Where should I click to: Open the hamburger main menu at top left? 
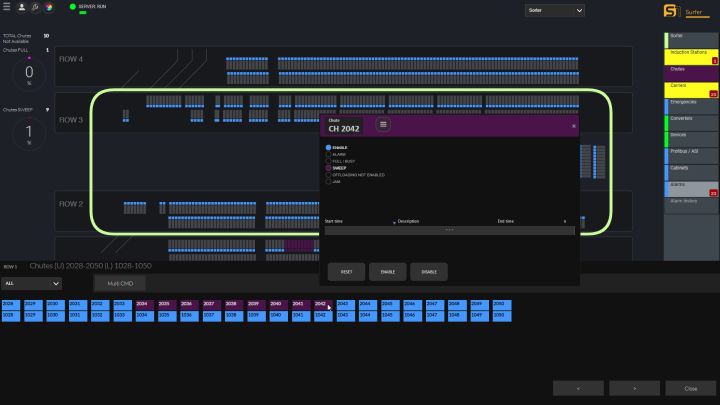(x=7, y=7)
